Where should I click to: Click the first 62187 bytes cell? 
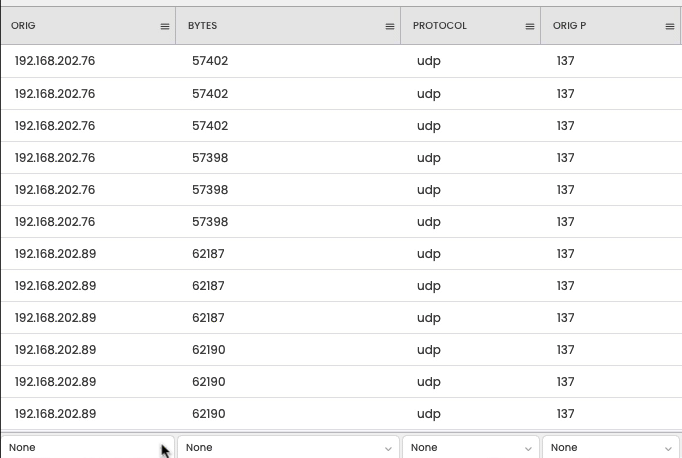(x=208, y=254)
